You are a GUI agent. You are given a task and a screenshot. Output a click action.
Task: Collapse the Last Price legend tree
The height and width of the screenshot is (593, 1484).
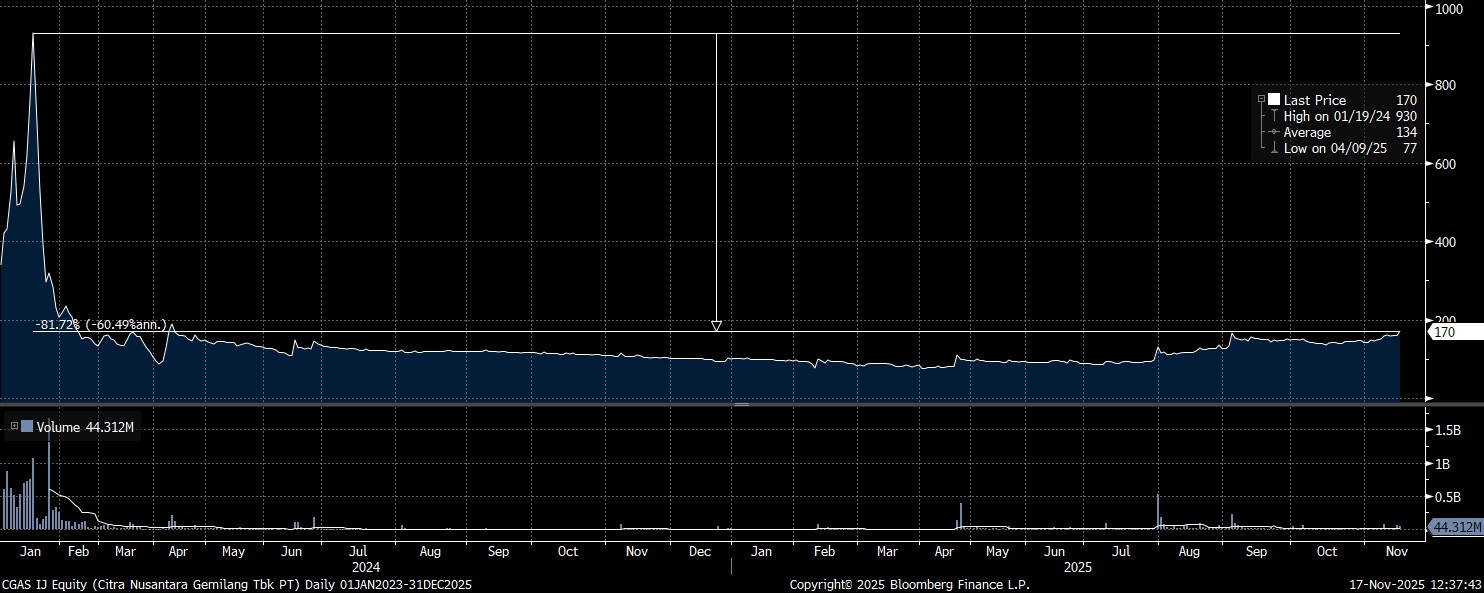1261,100
